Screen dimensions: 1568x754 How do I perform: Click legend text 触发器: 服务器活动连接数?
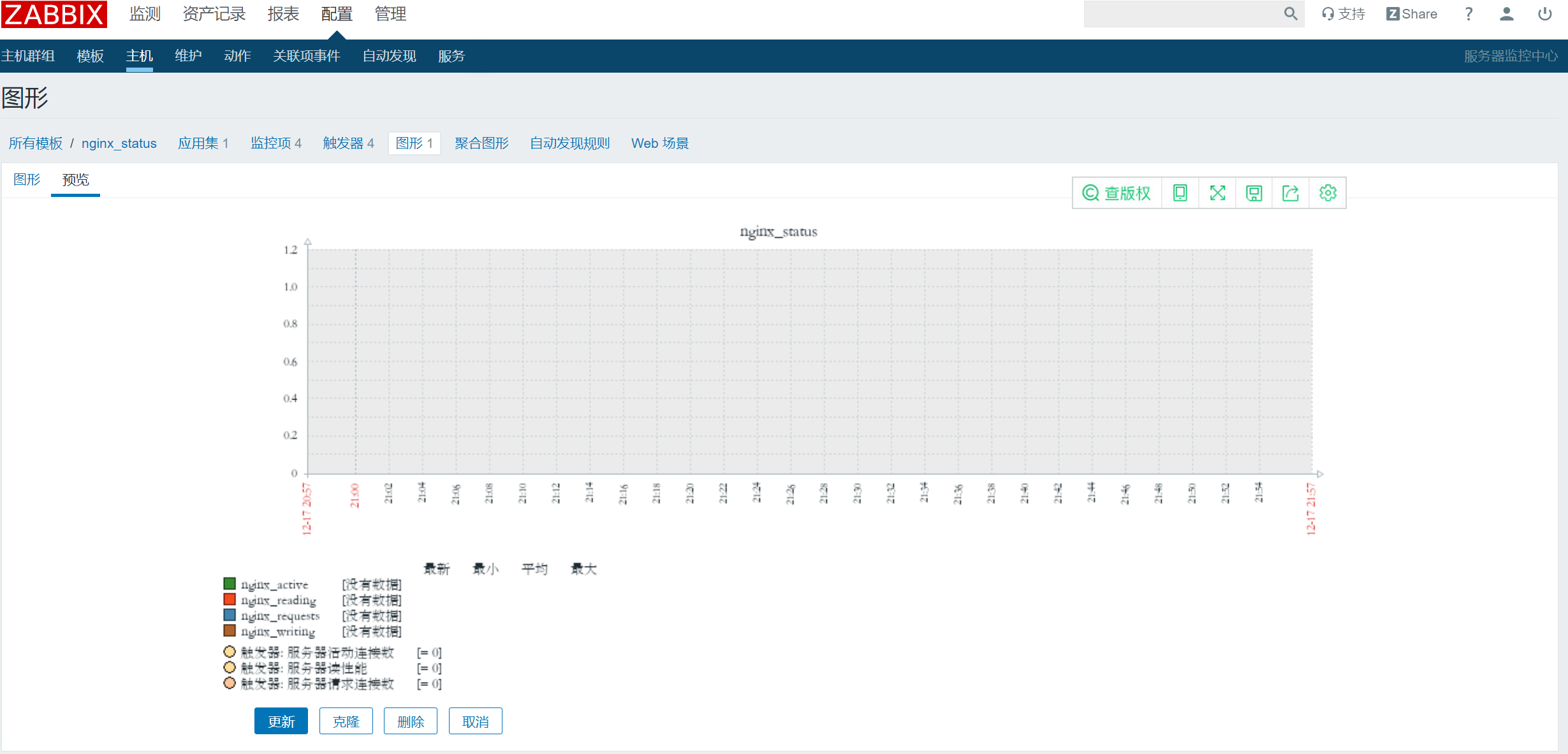318,652
